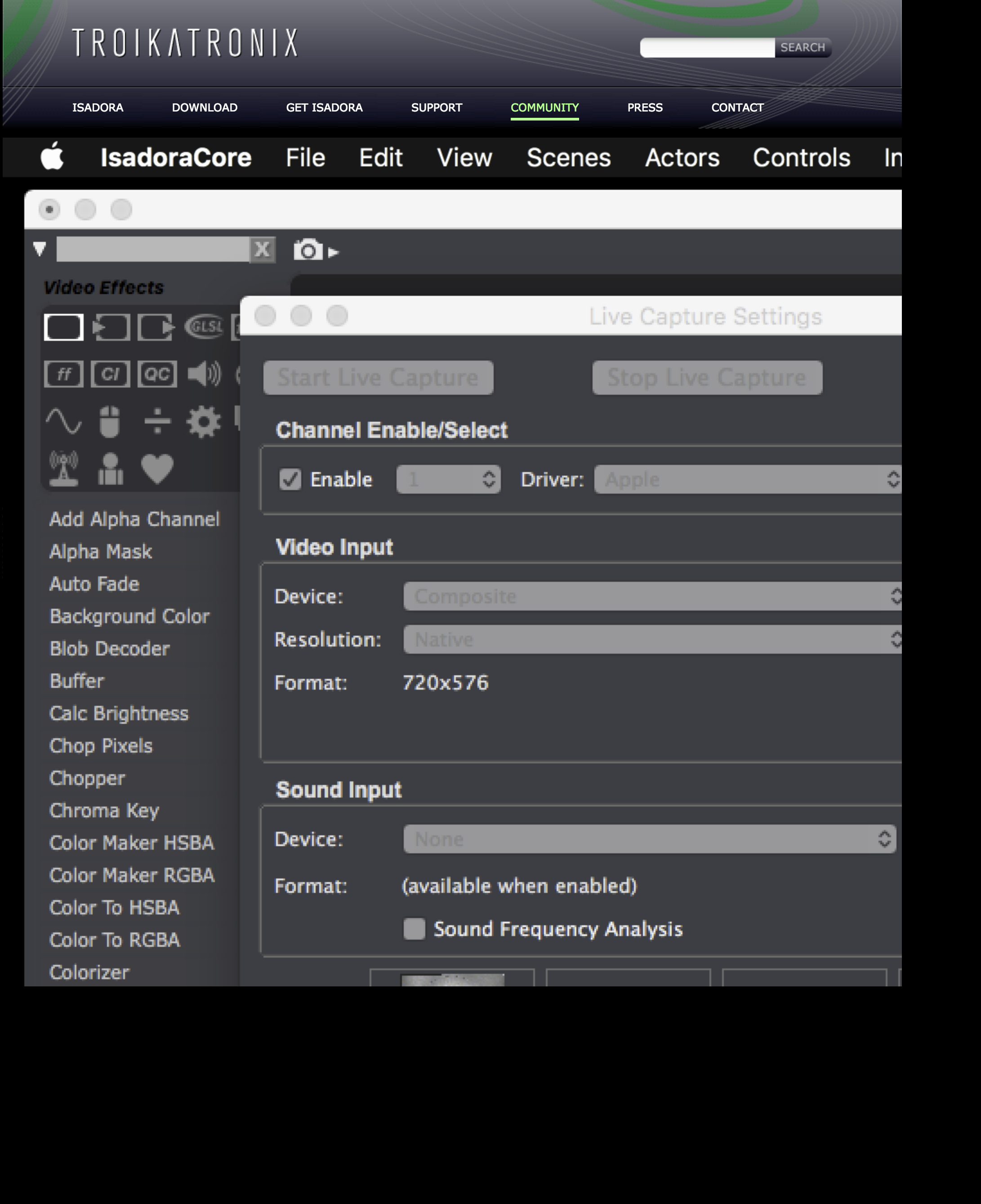Open the Controls menu

pyautogui.click(x=801, y=158)
